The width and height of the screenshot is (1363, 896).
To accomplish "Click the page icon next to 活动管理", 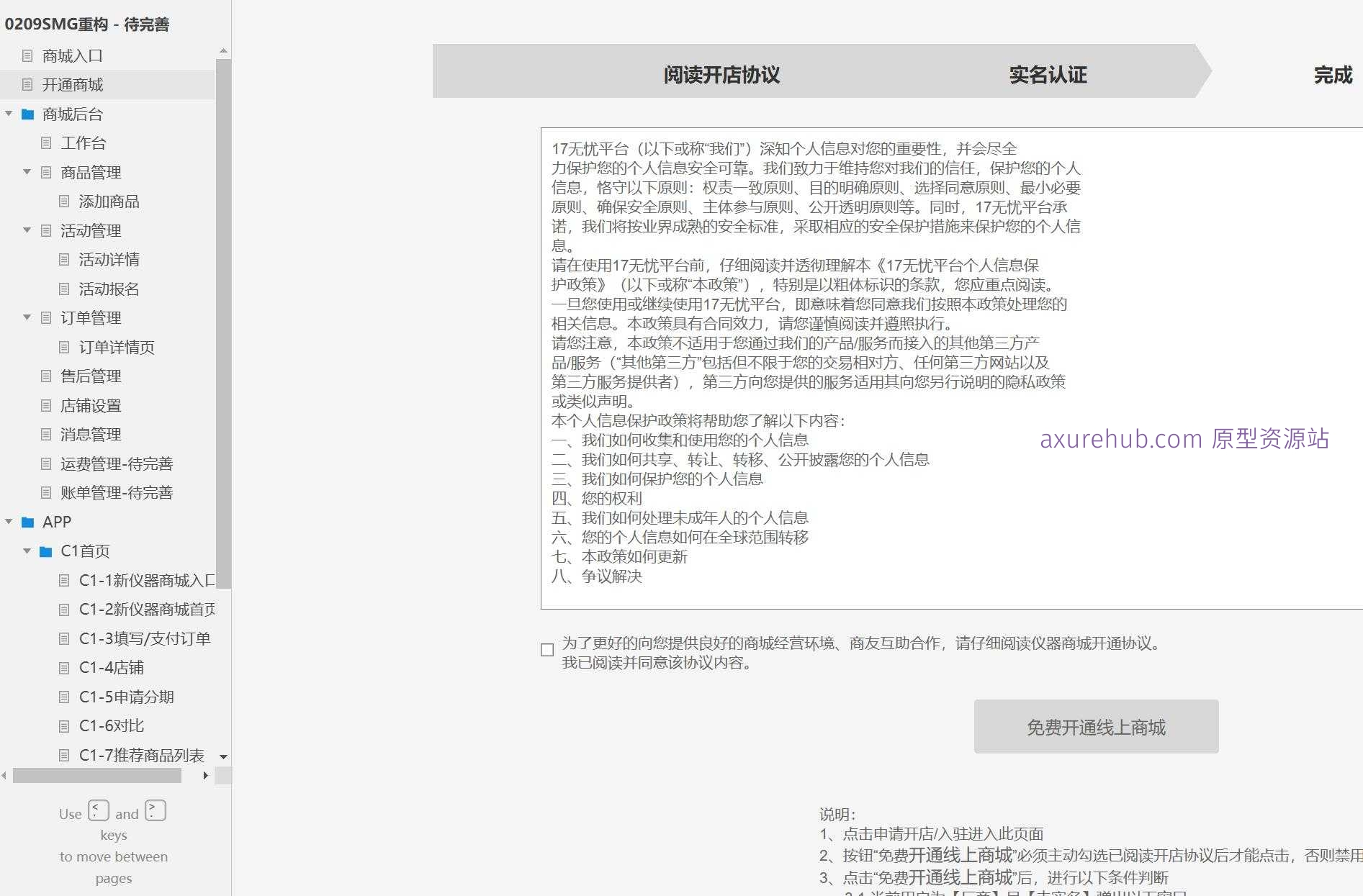I will click(x=46, y=230).
